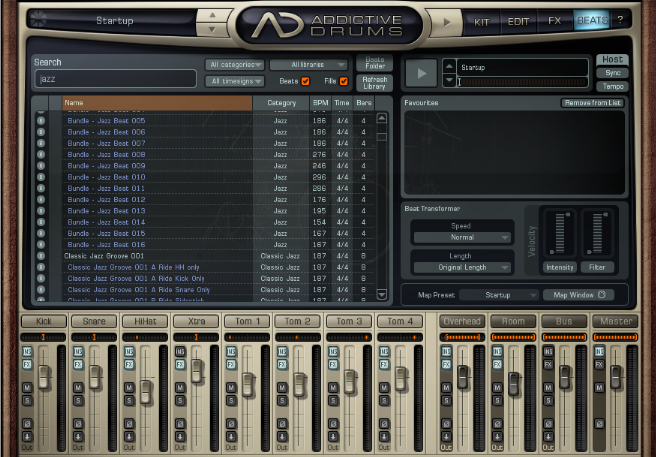This screenshot has height=457, width=656.
Task: Open the HiHat channel FX button
Action: pyautogui.click(x=129, y=364)
